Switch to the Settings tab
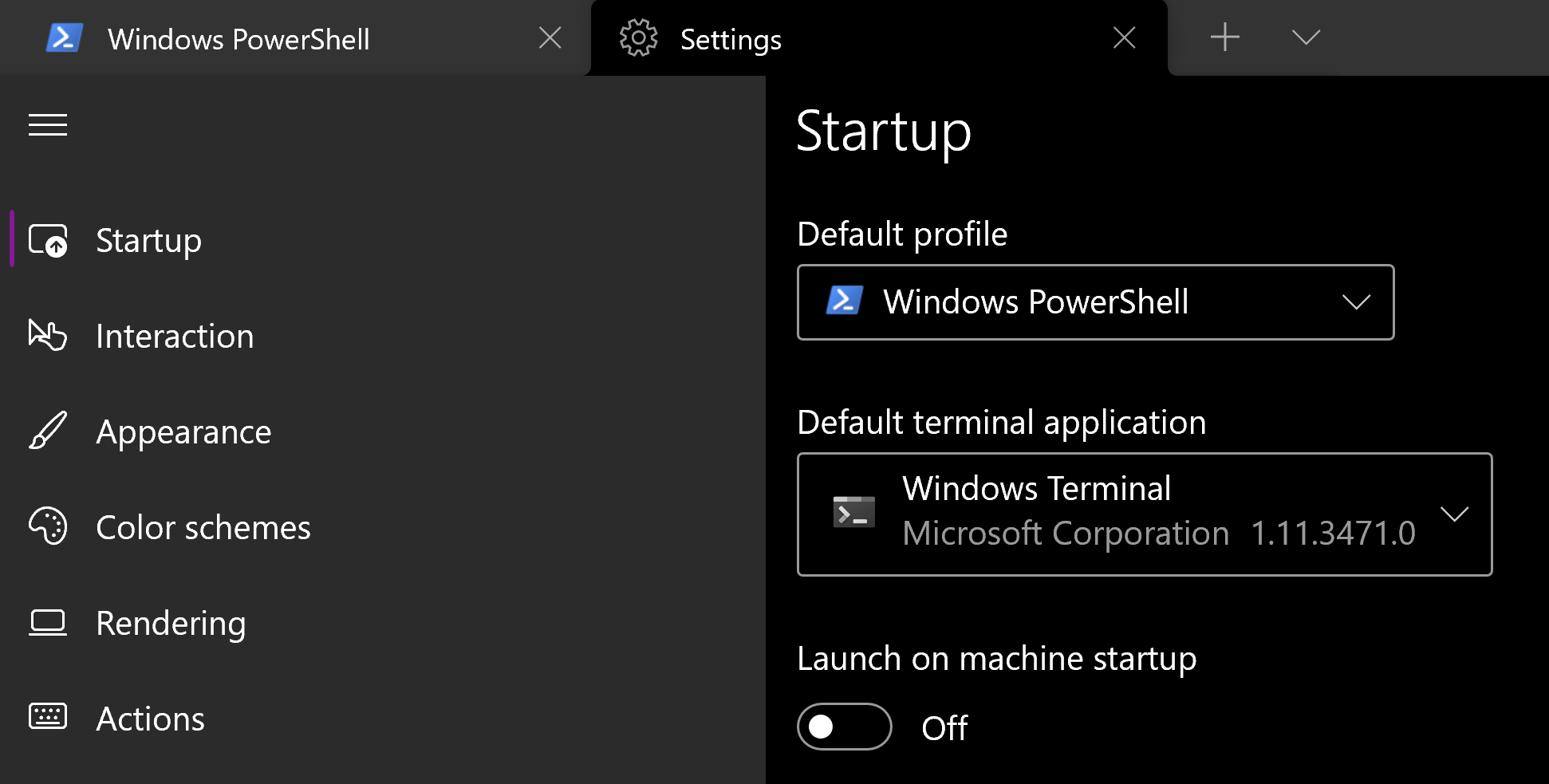 click(879, 38)
